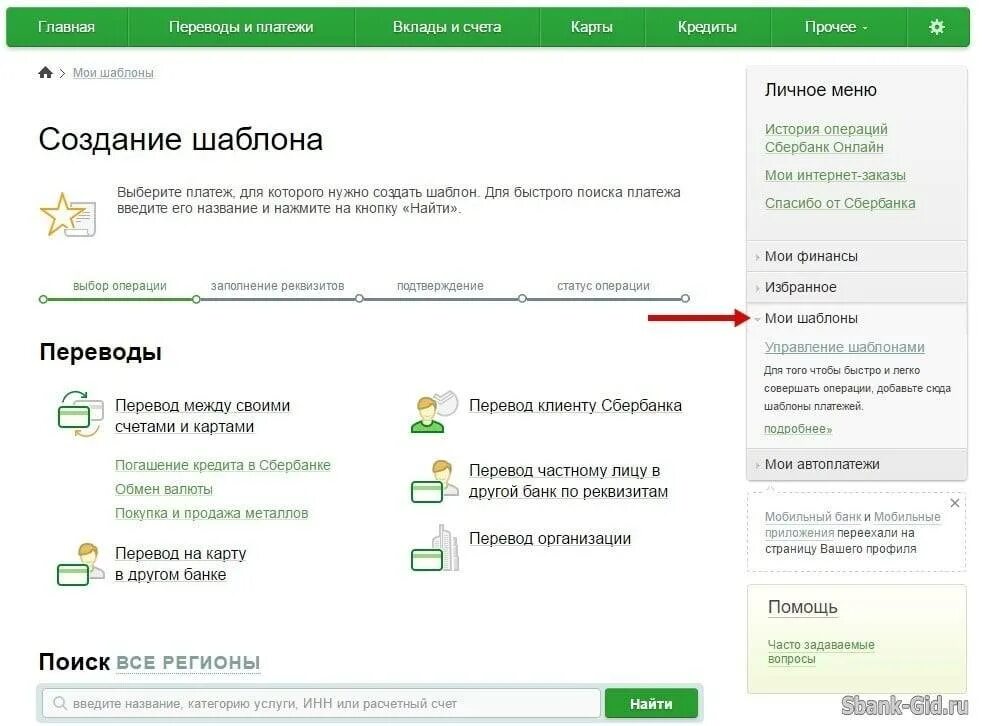The height and width of the screenshot is (726, 982).
Task: Open Переводы и платежи menu tab
Action: click(241, 27)
